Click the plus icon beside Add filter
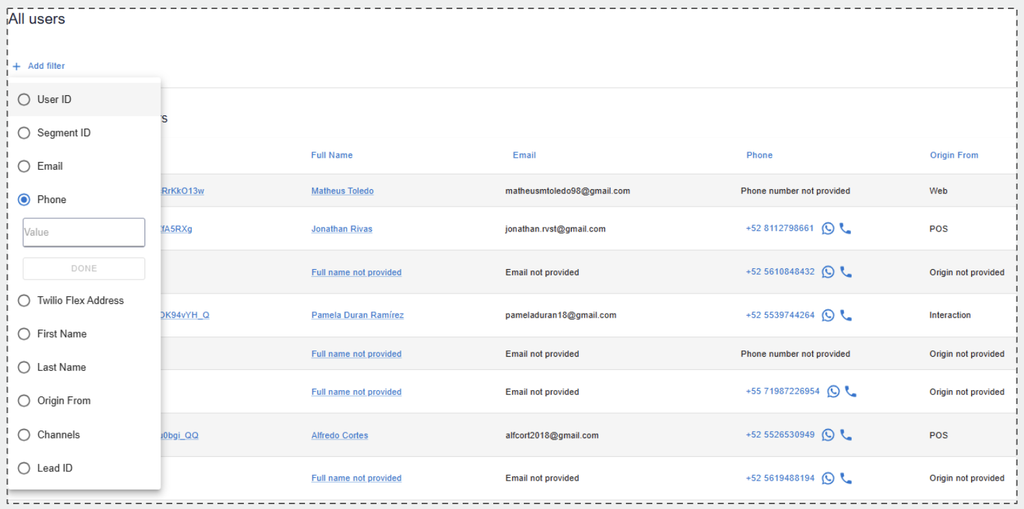Image resolution: width=1024 pixels, height=509 pixels. pyautogui.click(x=16, y=66)
